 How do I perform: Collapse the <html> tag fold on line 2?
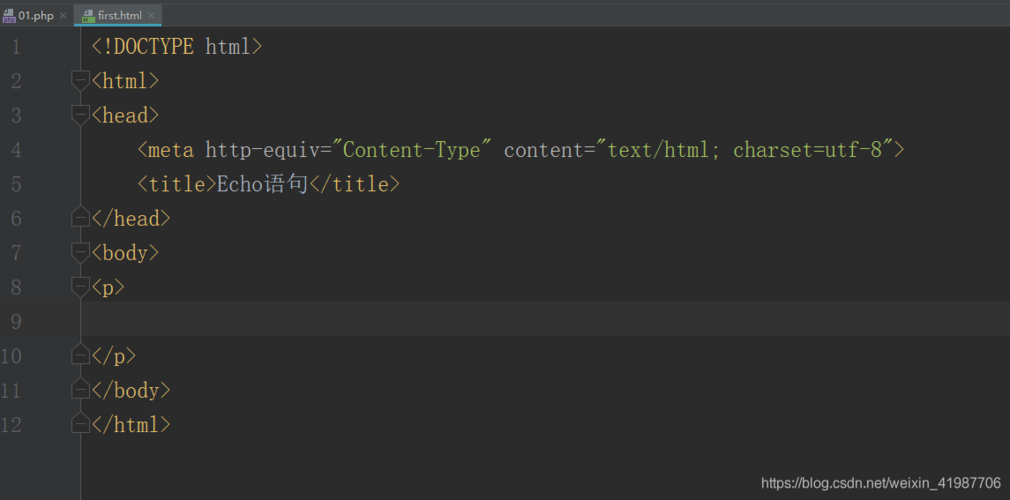coord(81,82)
